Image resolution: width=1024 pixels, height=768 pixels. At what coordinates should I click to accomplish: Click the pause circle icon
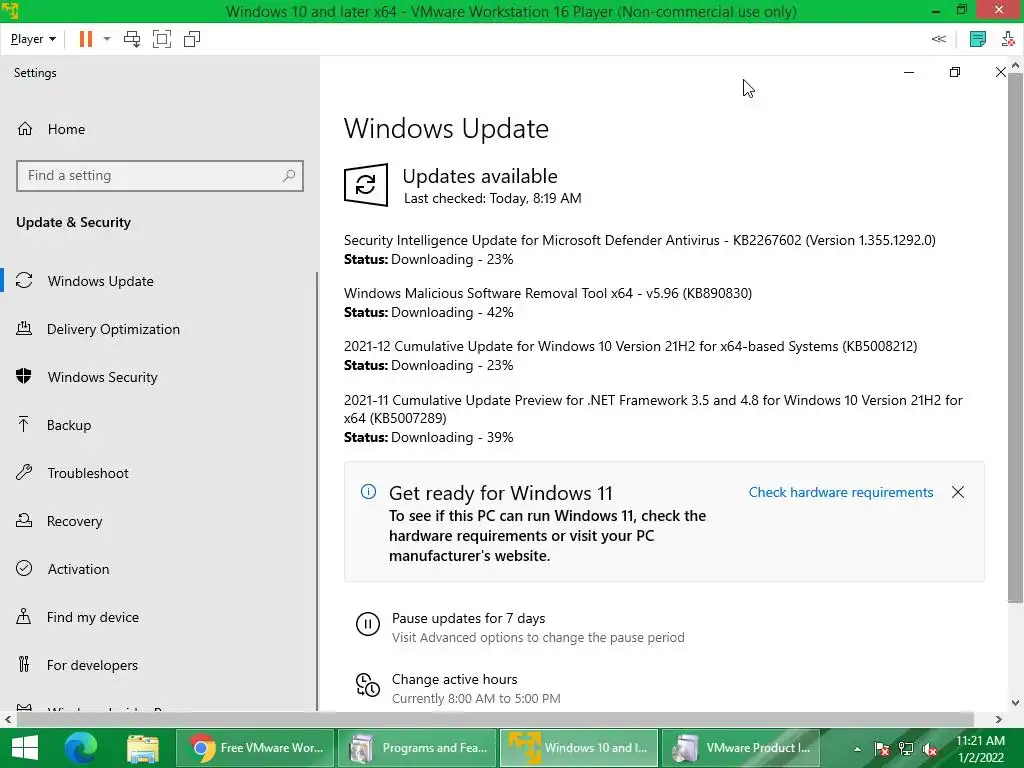click(368, 624)
